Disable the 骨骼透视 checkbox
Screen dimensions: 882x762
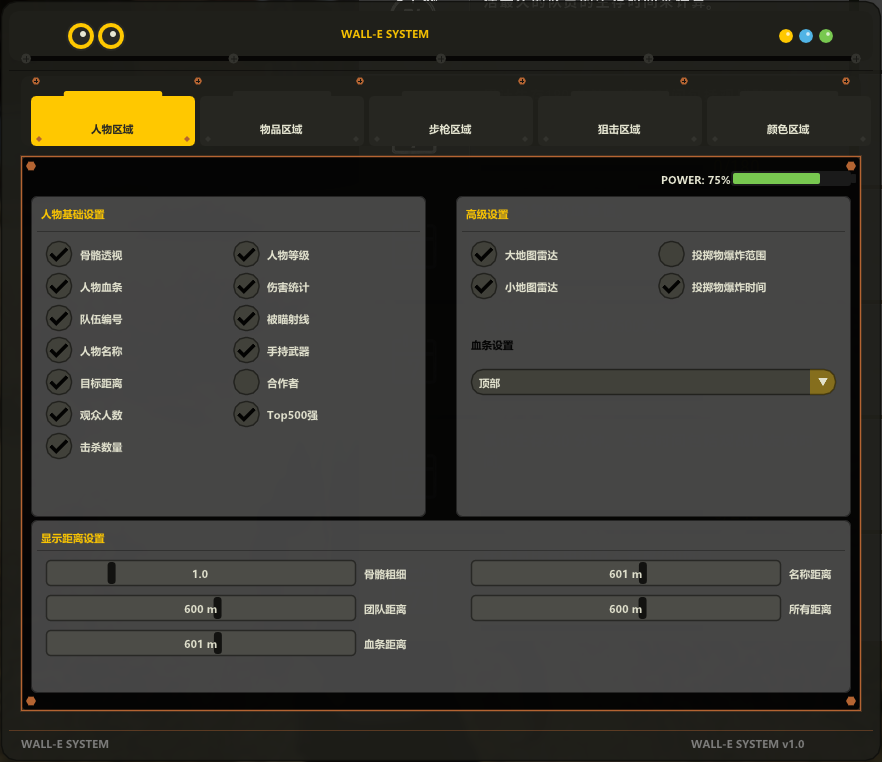point(59,255)
